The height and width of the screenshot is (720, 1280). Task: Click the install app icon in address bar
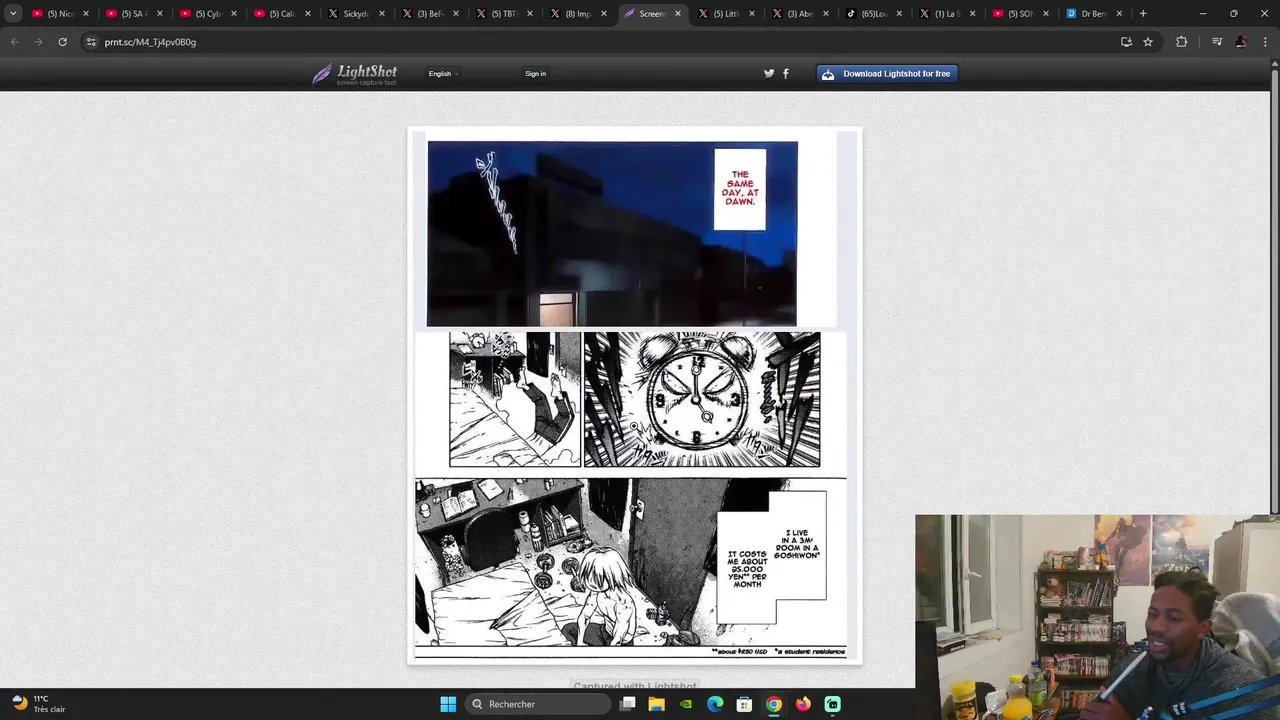[x=1126, y=42]
